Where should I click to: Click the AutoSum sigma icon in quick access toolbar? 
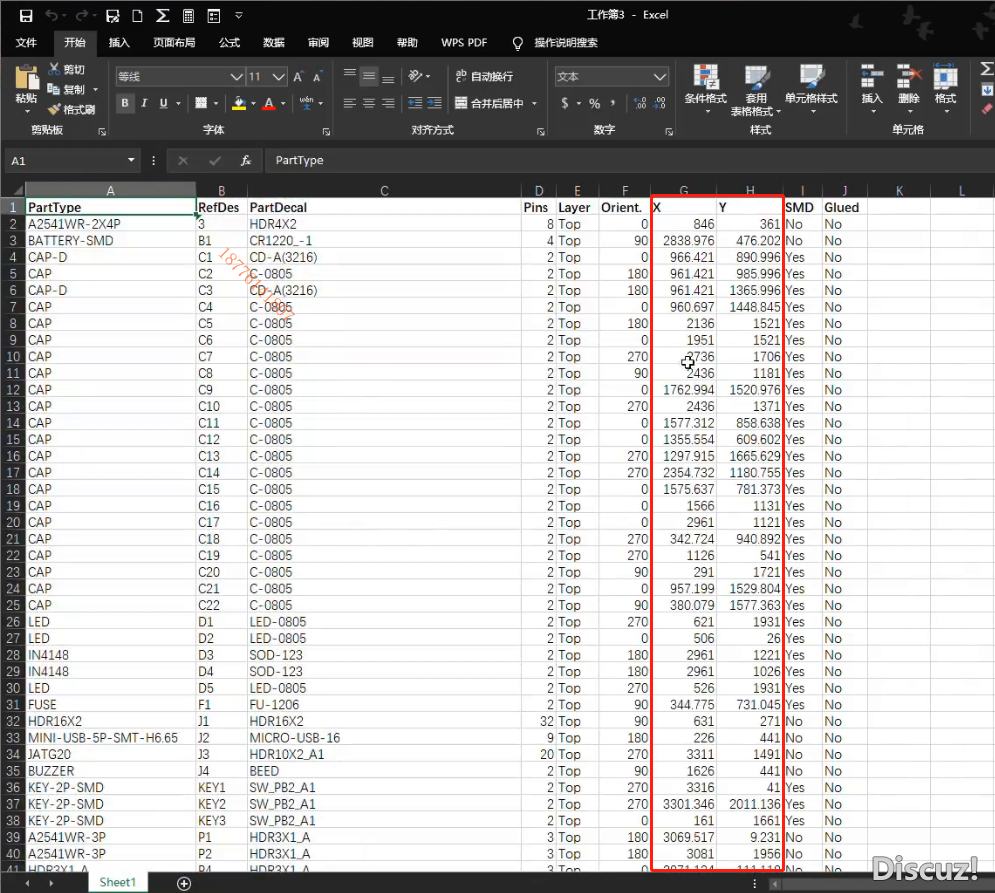[x=162, y=16]
